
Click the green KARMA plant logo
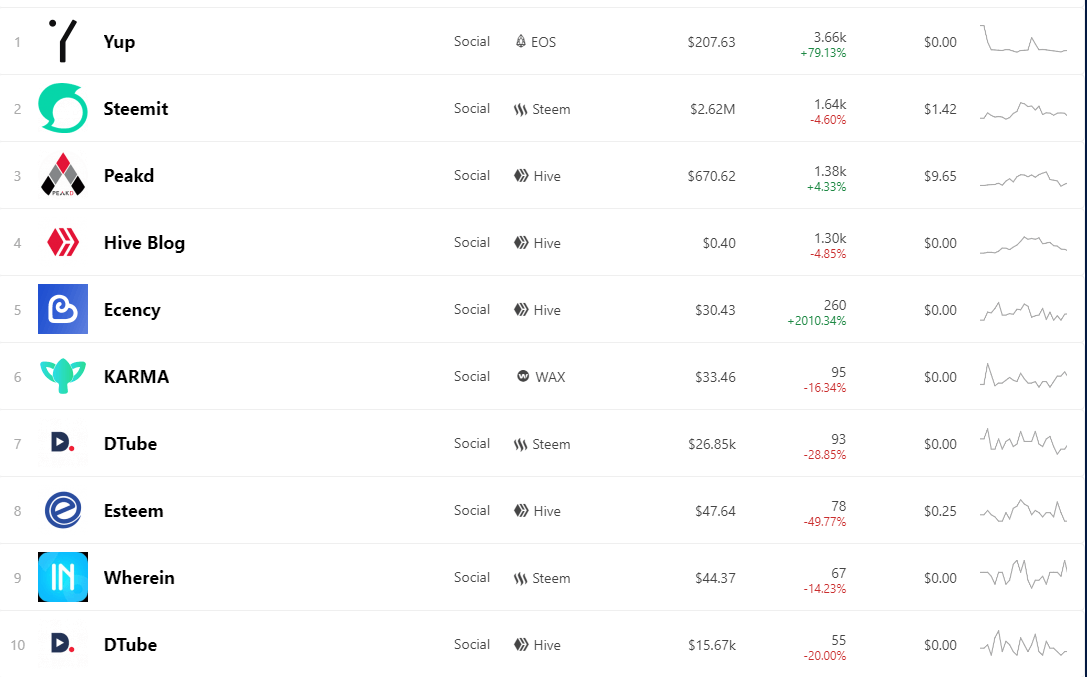point(62,376)
